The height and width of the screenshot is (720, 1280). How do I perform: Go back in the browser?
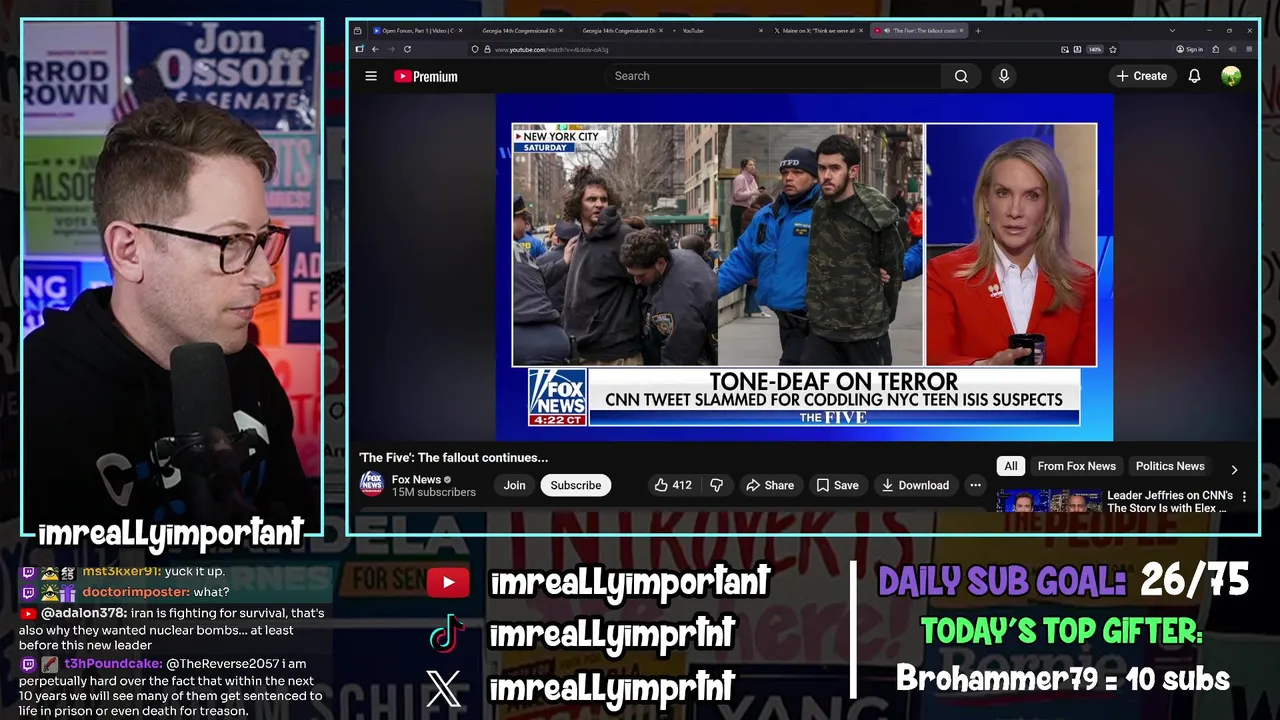pyautogui.click(x=375, y=49)
